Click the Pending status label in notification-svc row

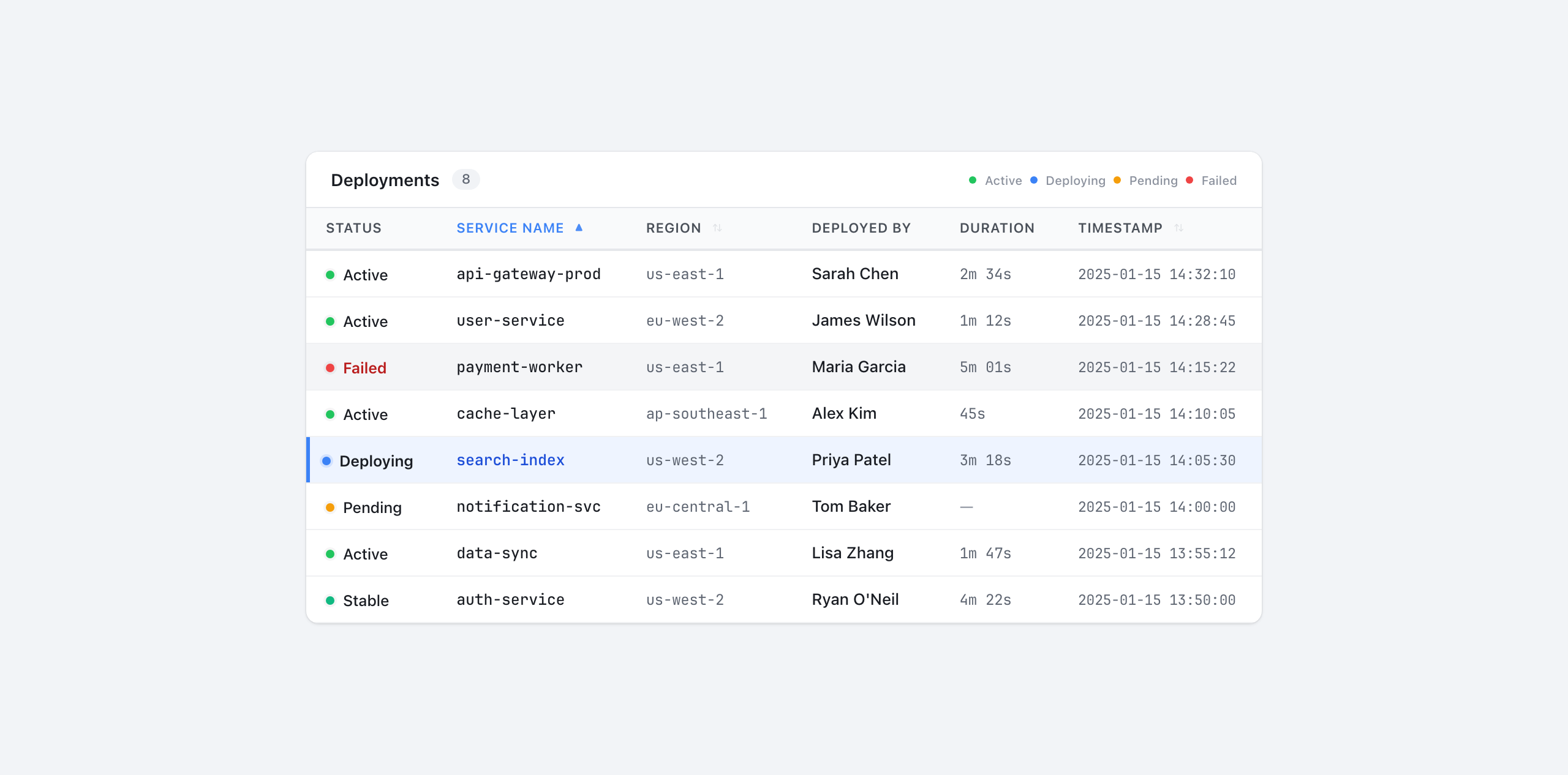372,507
